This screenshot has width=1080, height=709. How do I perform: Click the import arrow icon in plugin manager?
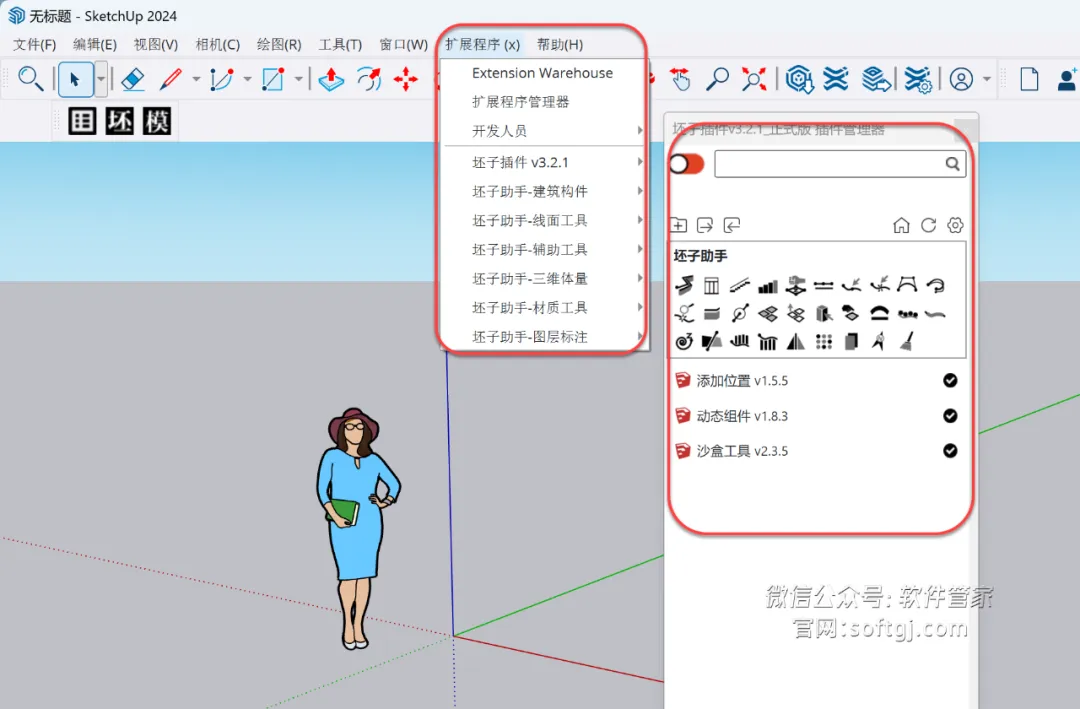tap(731, 225)
